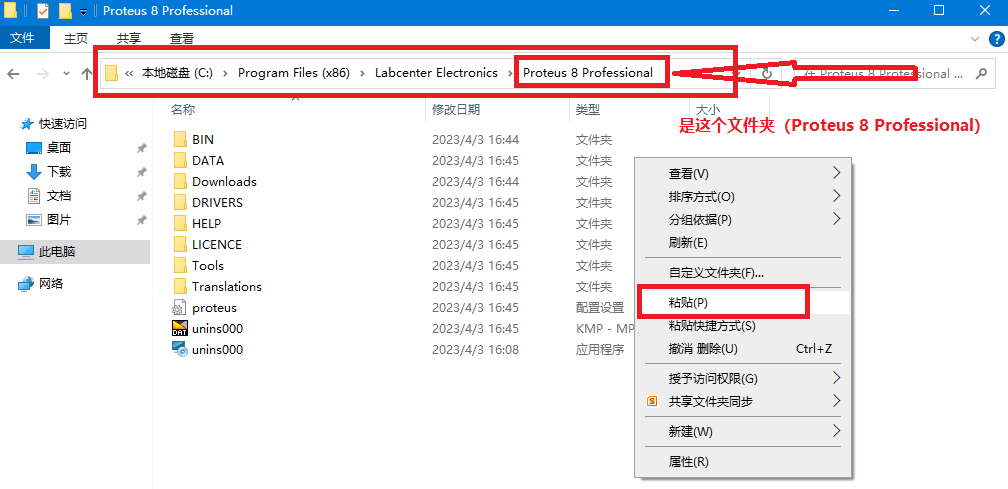Click Program Files (x86) in address path

coord(294,73)
